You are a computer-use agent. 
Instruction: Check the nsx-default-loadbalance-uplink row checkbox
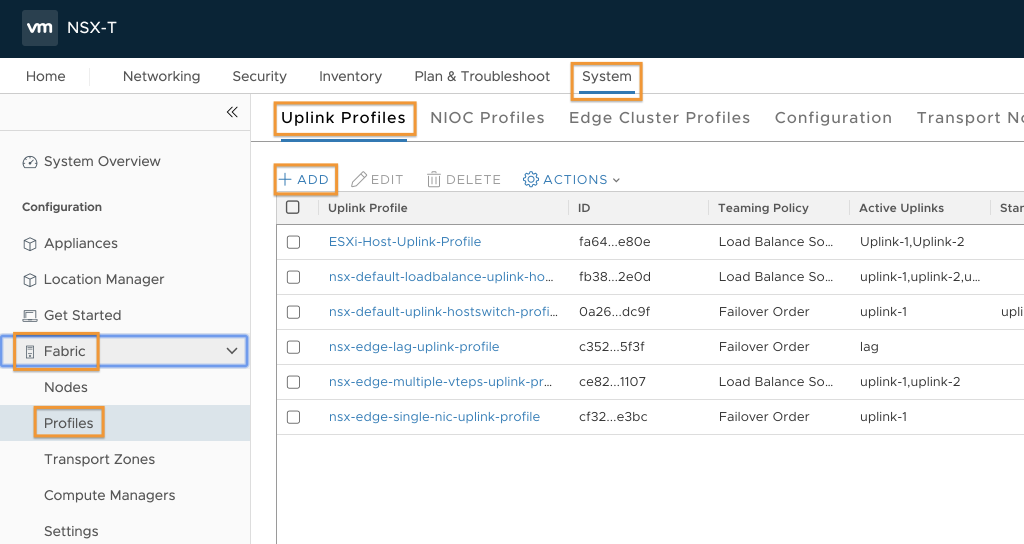pos(293,277)
